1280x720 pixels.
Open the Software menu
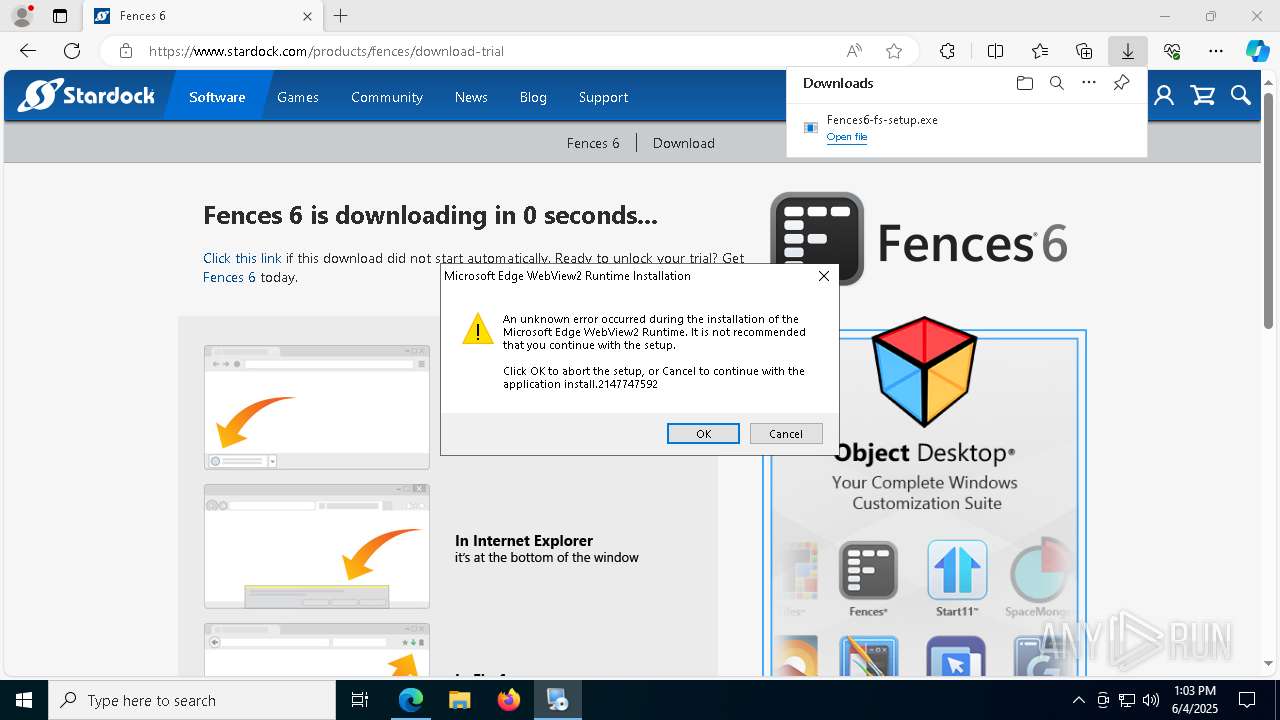tap(217, 97)
